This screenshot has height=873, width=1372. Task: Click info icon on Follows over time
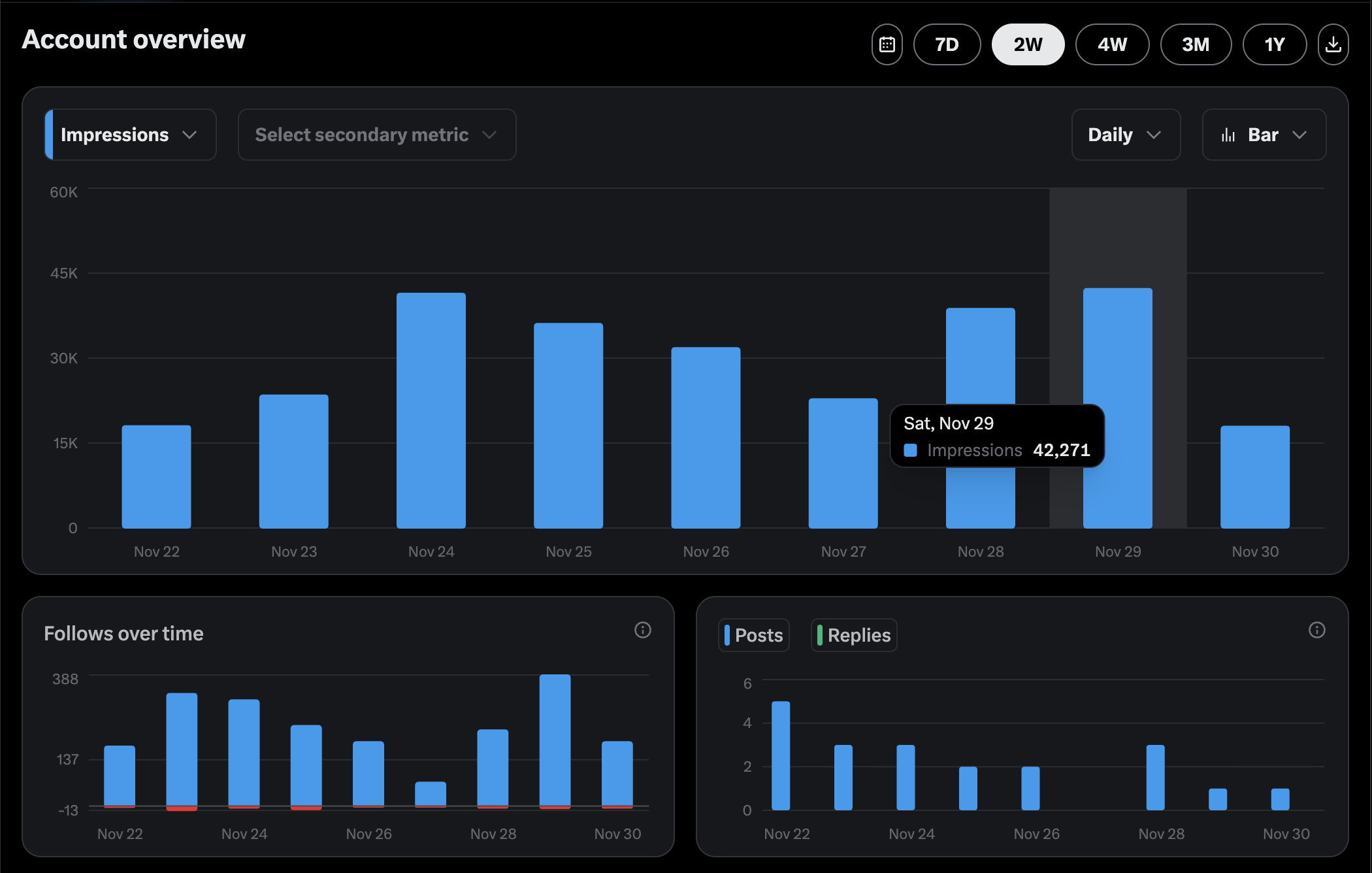[643, 630]
